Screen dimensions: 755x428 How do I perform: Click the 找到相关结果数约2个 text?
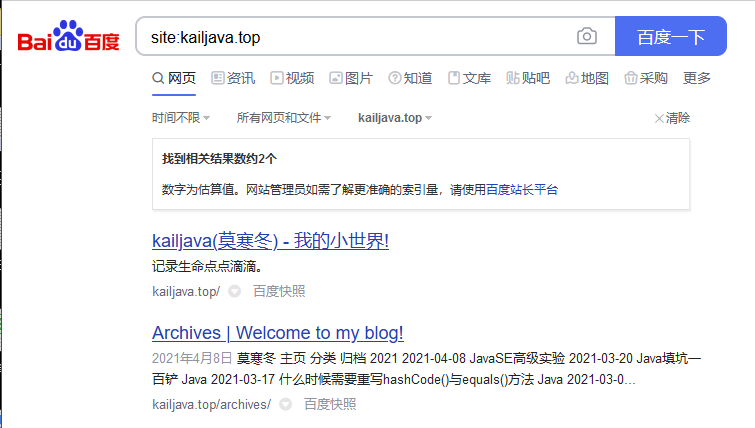[220, 159]
